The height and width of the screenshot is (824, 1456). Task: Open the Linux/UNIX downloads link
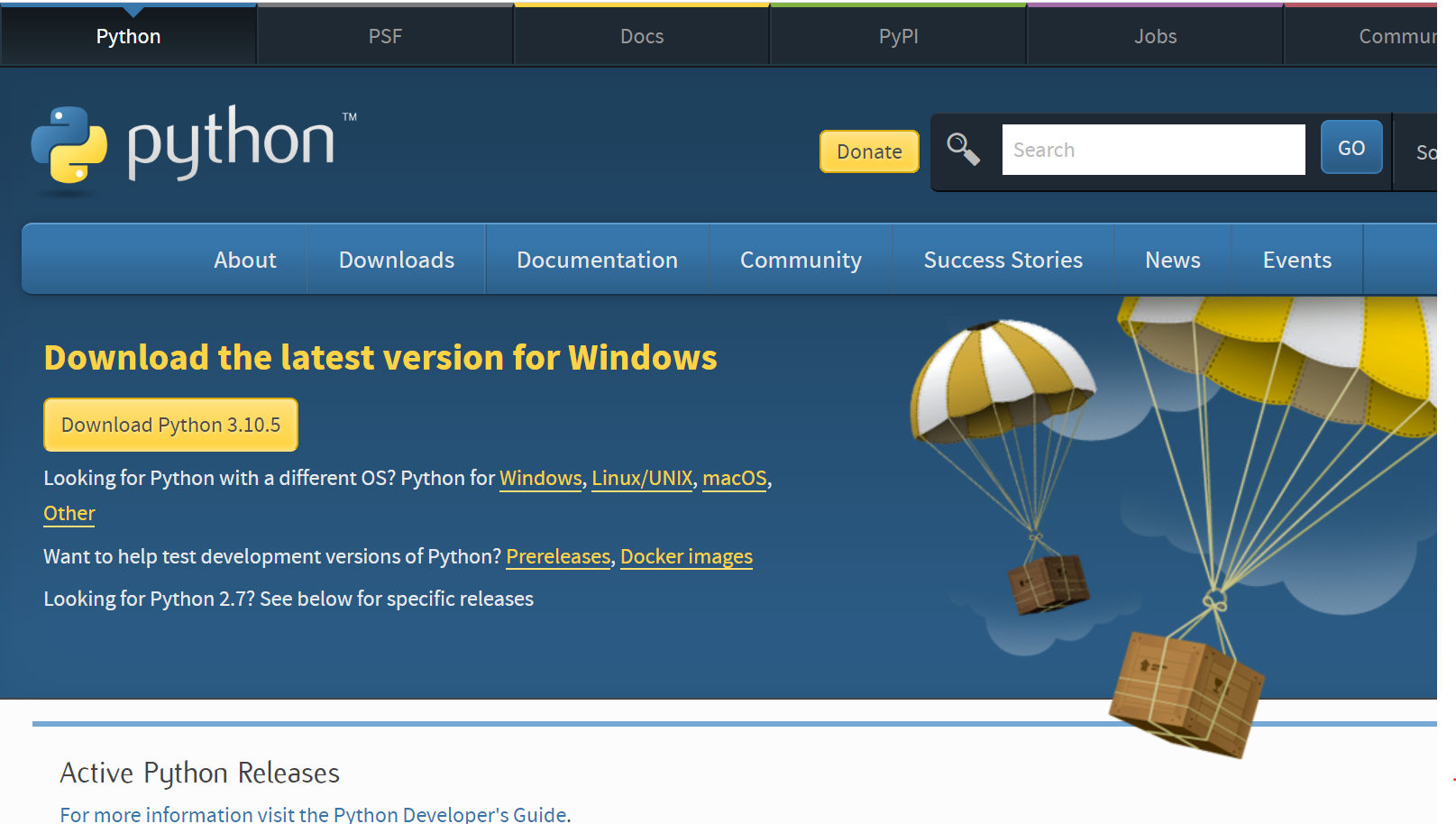pos(642,479)
